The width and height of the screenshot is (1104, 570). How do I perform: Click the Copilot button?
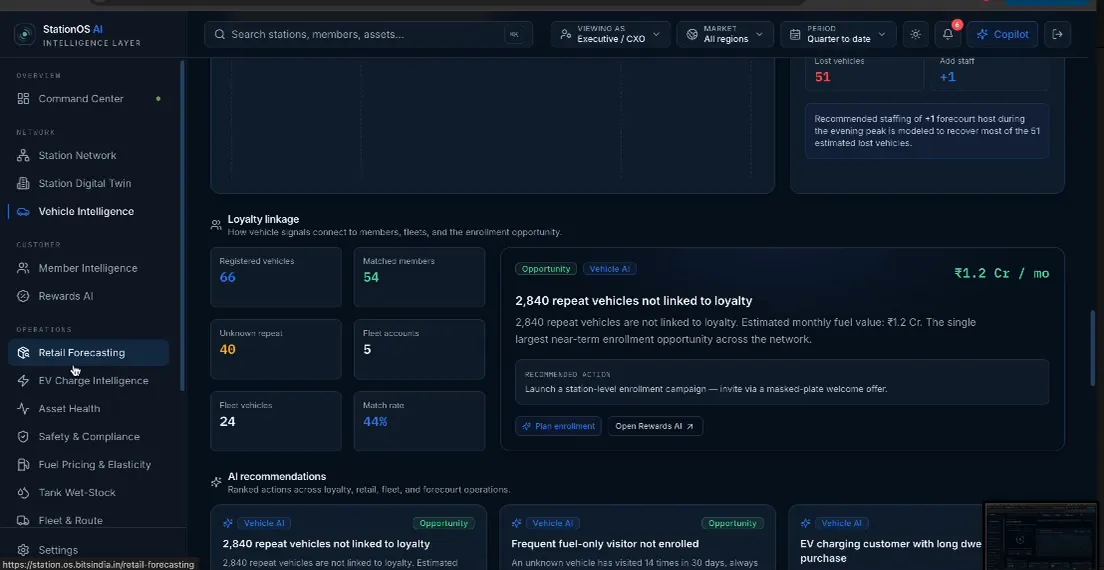pyautogui.click(x=1003, y=34)
